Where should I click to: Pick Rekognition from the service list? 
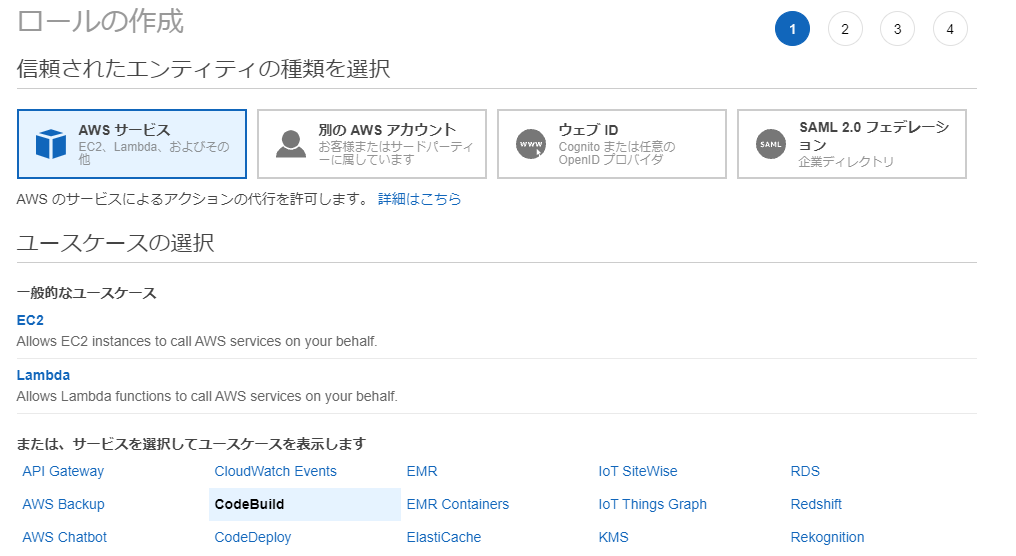click(827, 537)
